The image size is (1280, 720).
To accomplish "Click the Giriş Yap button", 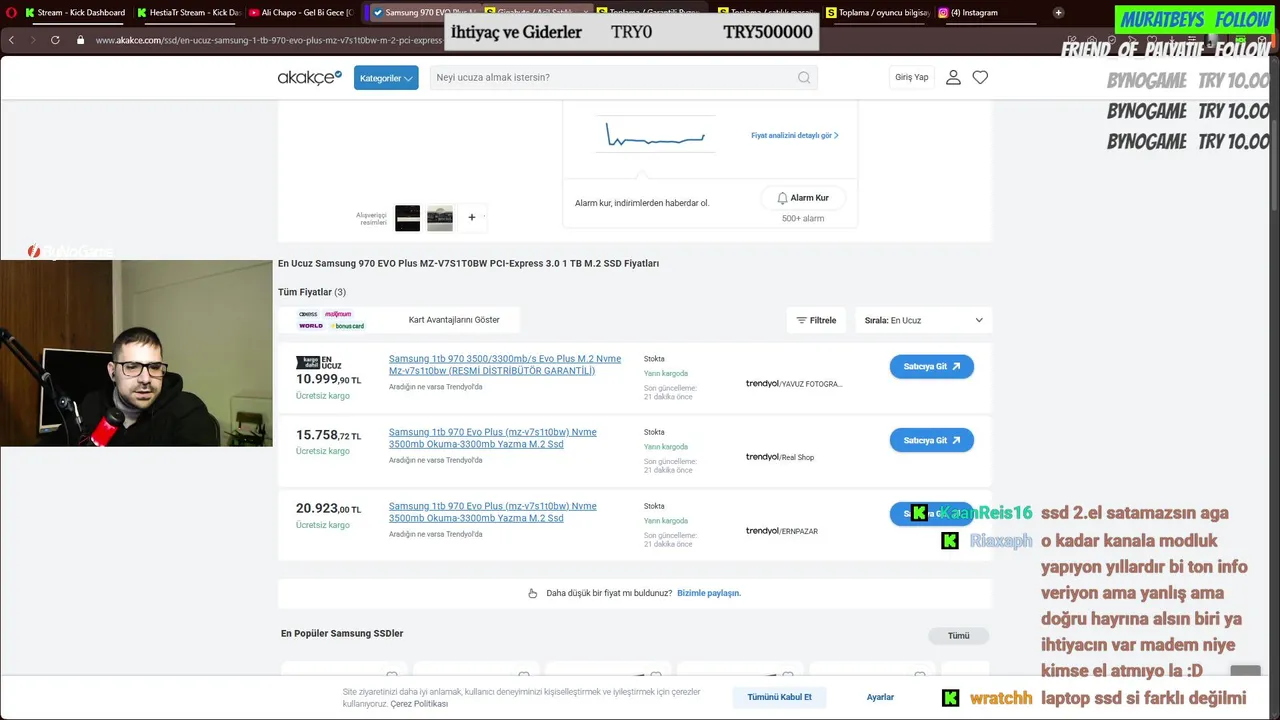I will tap(911, 77).
